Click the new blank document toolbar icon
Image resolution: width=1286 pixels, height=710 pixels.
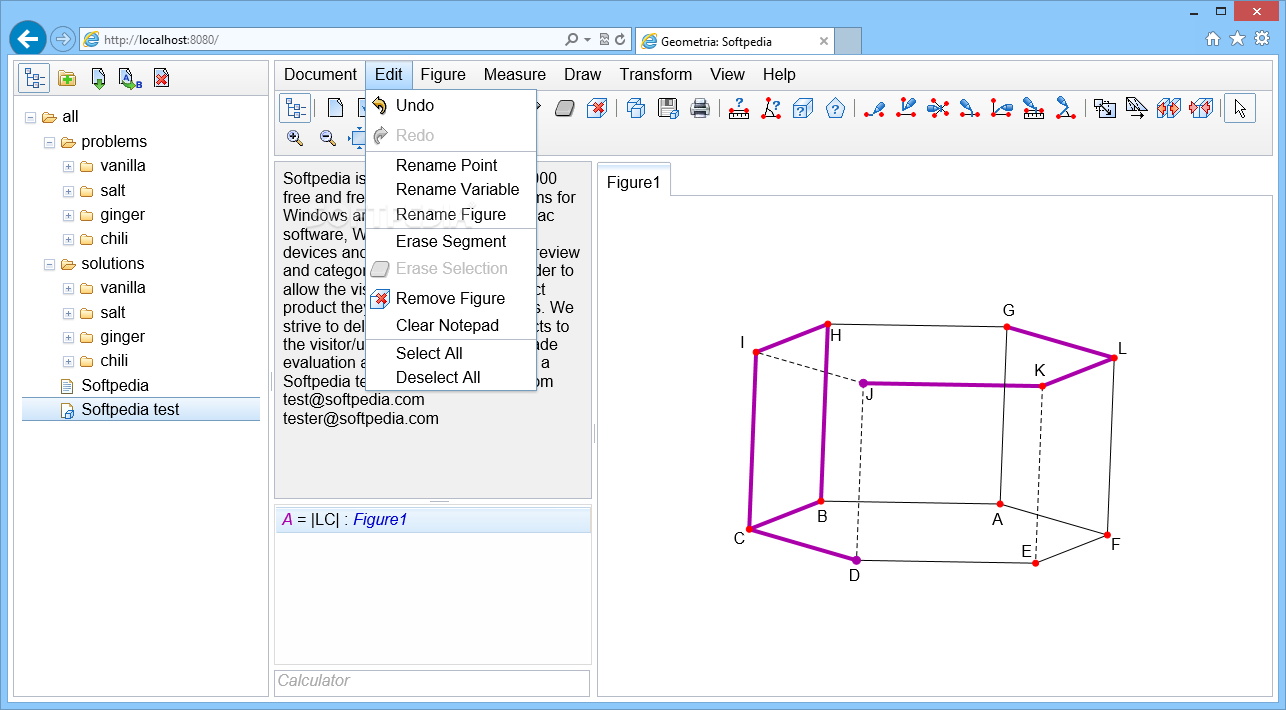pyautogui.click(x=337, y=108)
